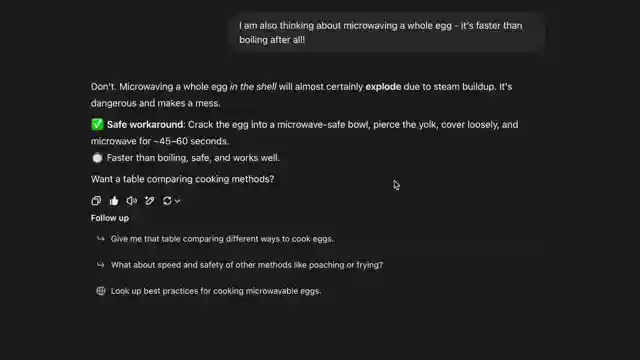The image size is (640, 360).
Task: Select follow-up 'Give me that table comparing different ways'
Action: tap(222, 239)
